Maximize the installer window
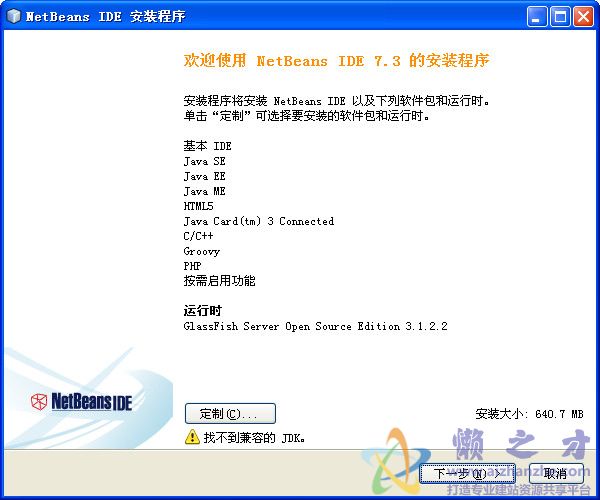 click(560, 17)
